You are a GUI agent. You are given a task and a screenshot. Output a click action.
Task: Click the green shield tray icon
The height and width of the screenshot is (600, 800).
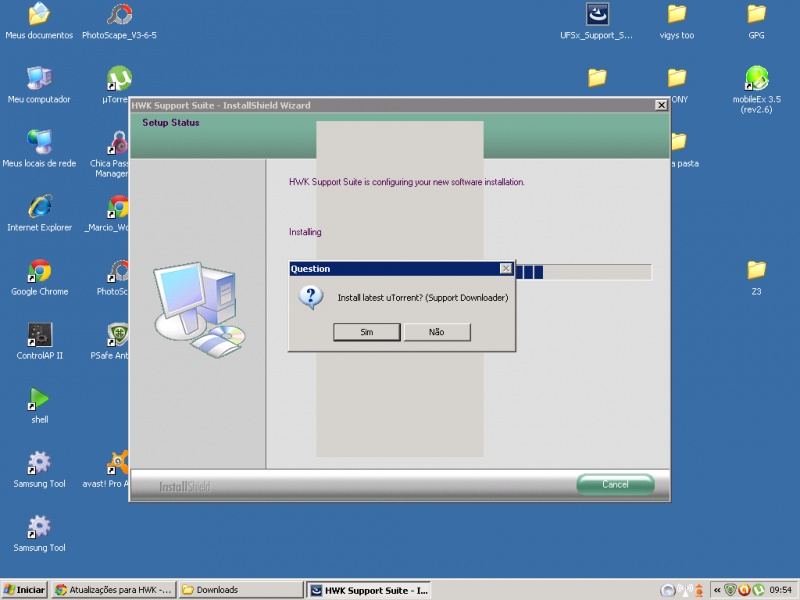coord(731,590)
